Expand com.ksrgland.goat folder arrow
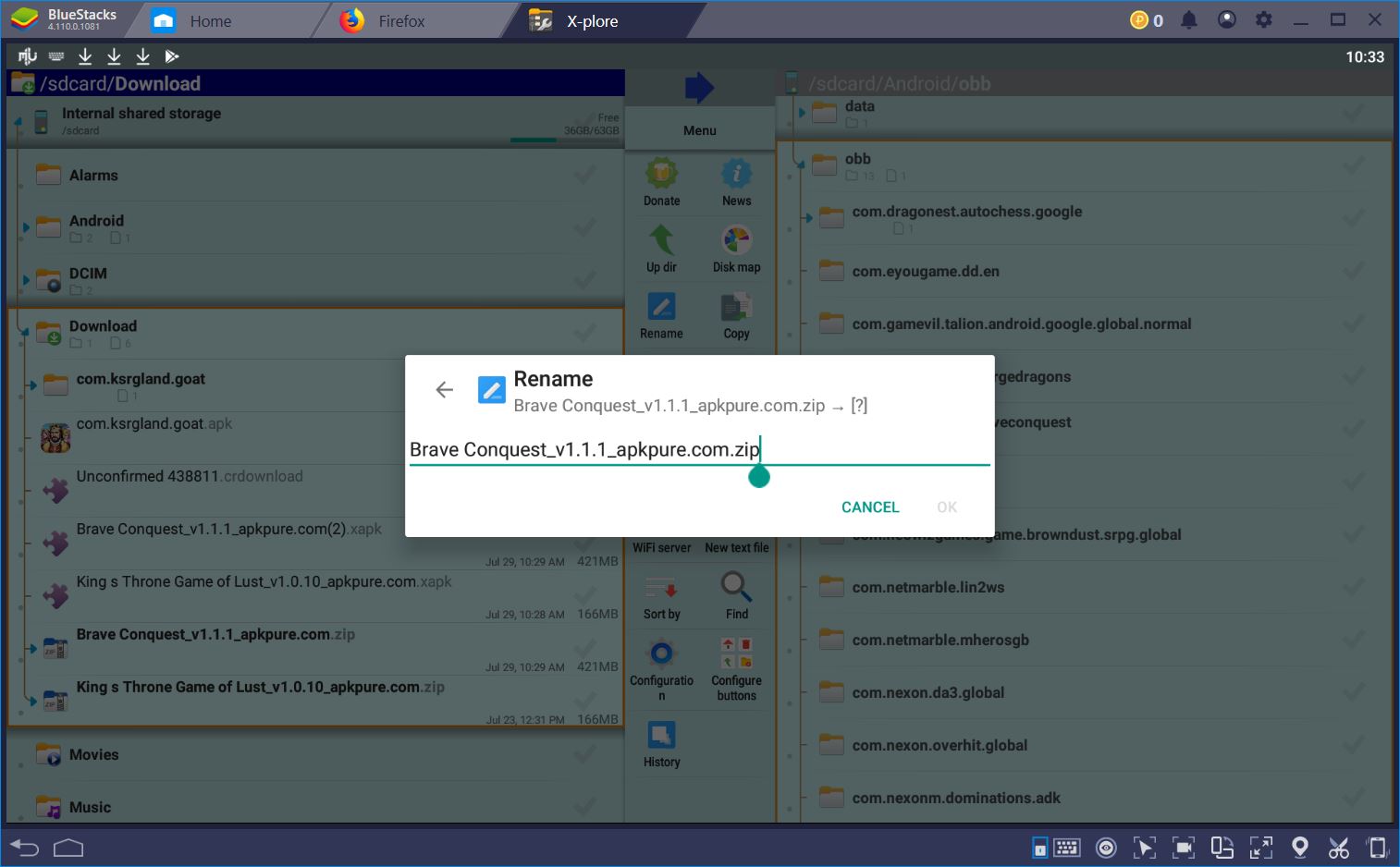This screenshot has width=1400, height=867. click(x=32, y=385)
